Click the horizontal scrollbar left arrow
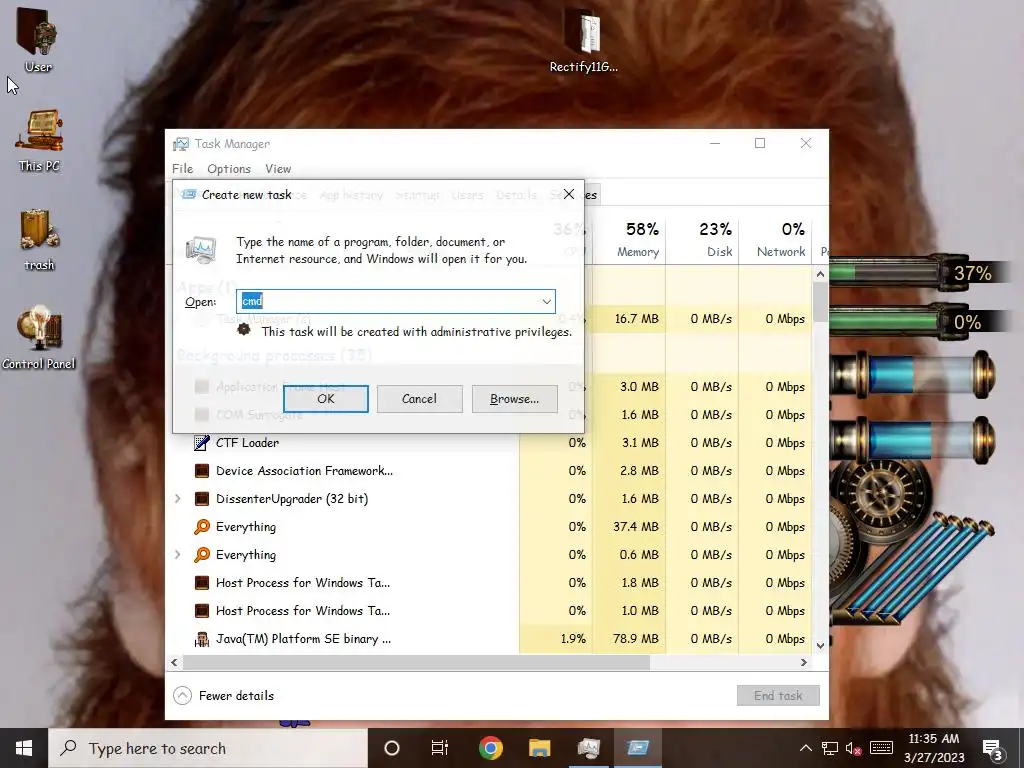This screenshot has height=768, width=1024. pos(174,662)
